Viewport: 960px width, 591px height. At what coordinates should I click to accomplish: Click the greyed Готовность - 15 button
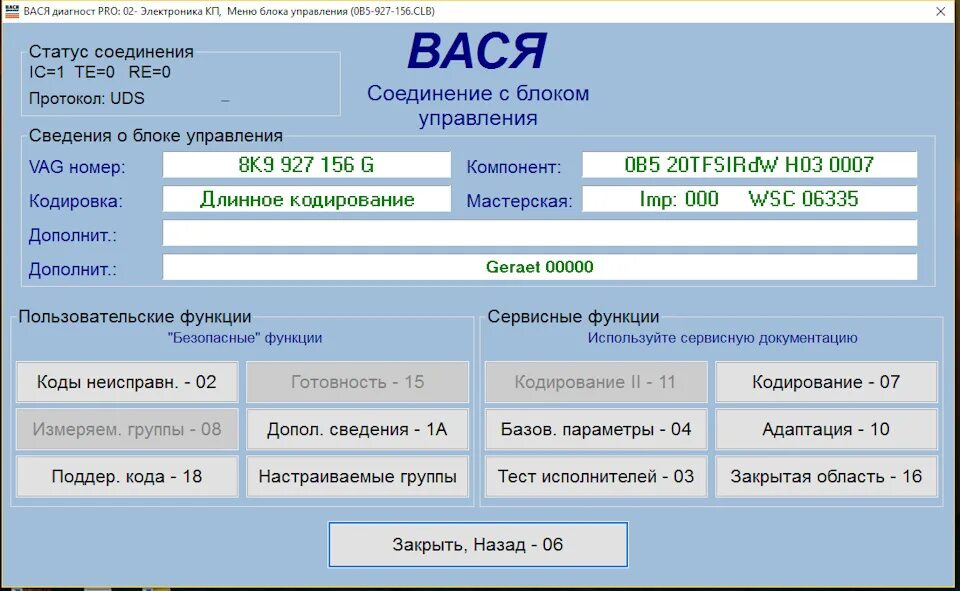(358, 382)
